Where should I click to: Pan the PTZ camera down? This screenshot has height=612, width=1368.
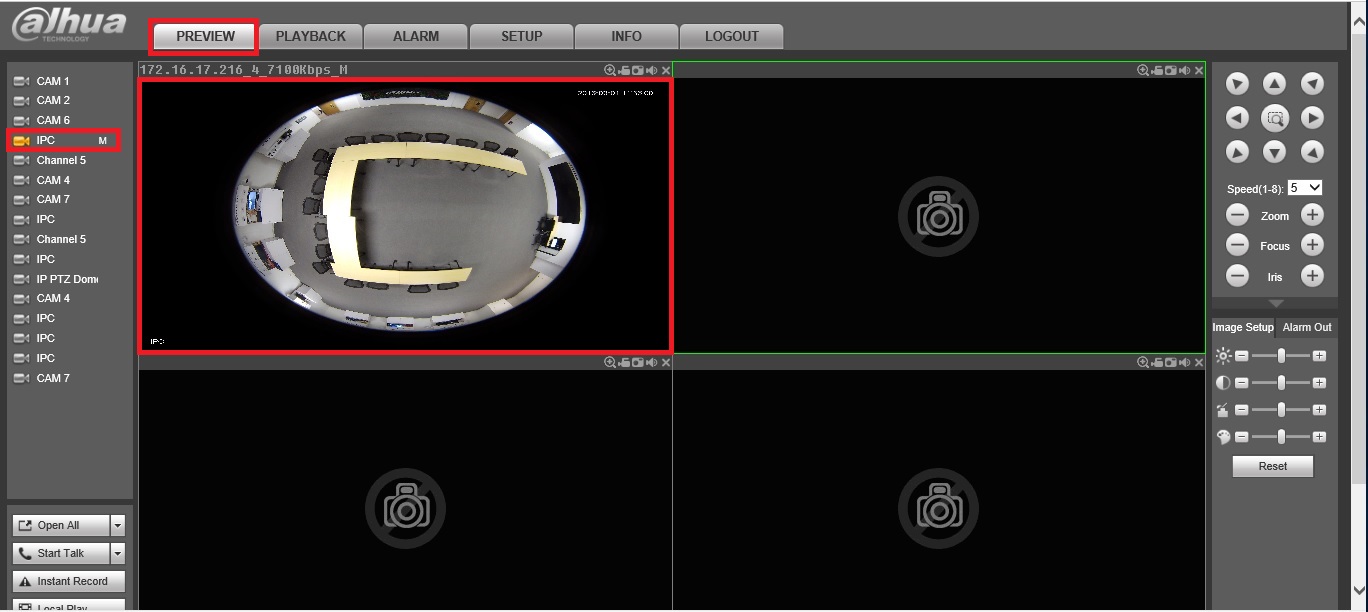pos(1274,152)
